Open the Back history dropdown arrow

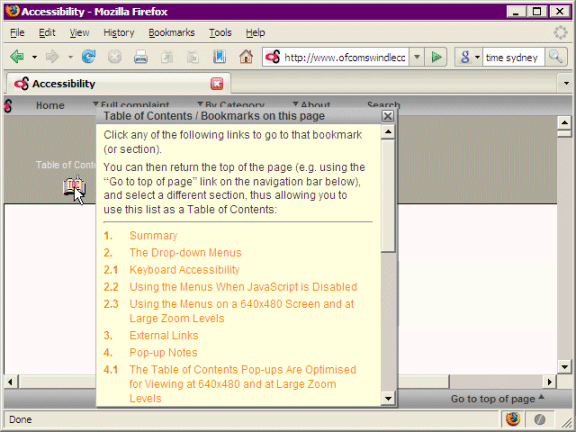click(34, 57)
